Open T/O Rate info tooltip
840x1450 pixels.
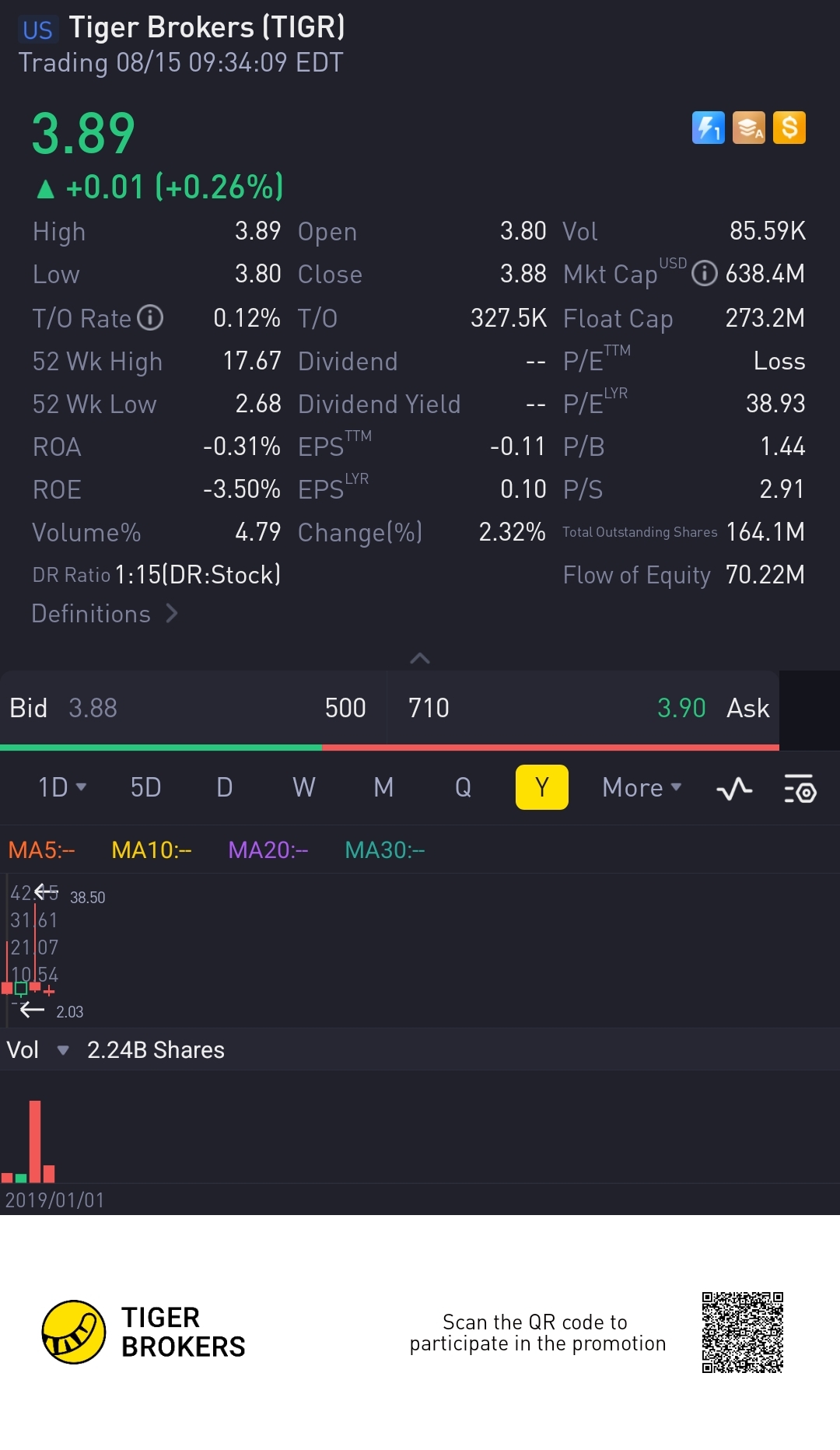[x=150, y=317]
